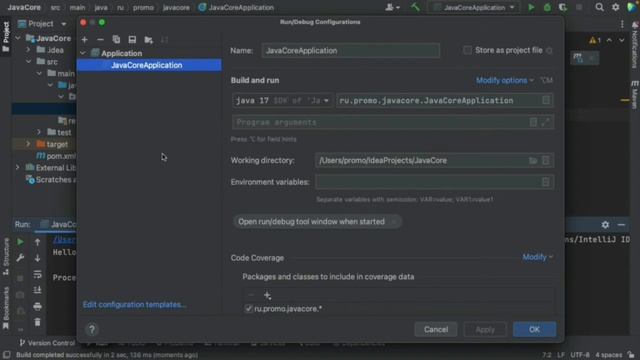Move configuration into new folder icon

point(149,40)
